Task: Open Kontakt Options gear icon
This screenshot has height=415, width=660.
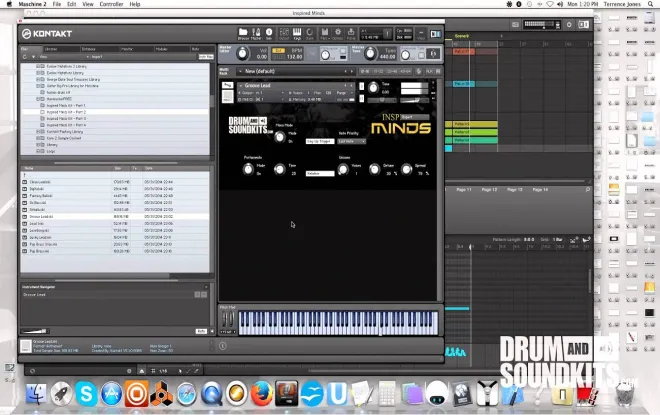Action: pos(338,33)
